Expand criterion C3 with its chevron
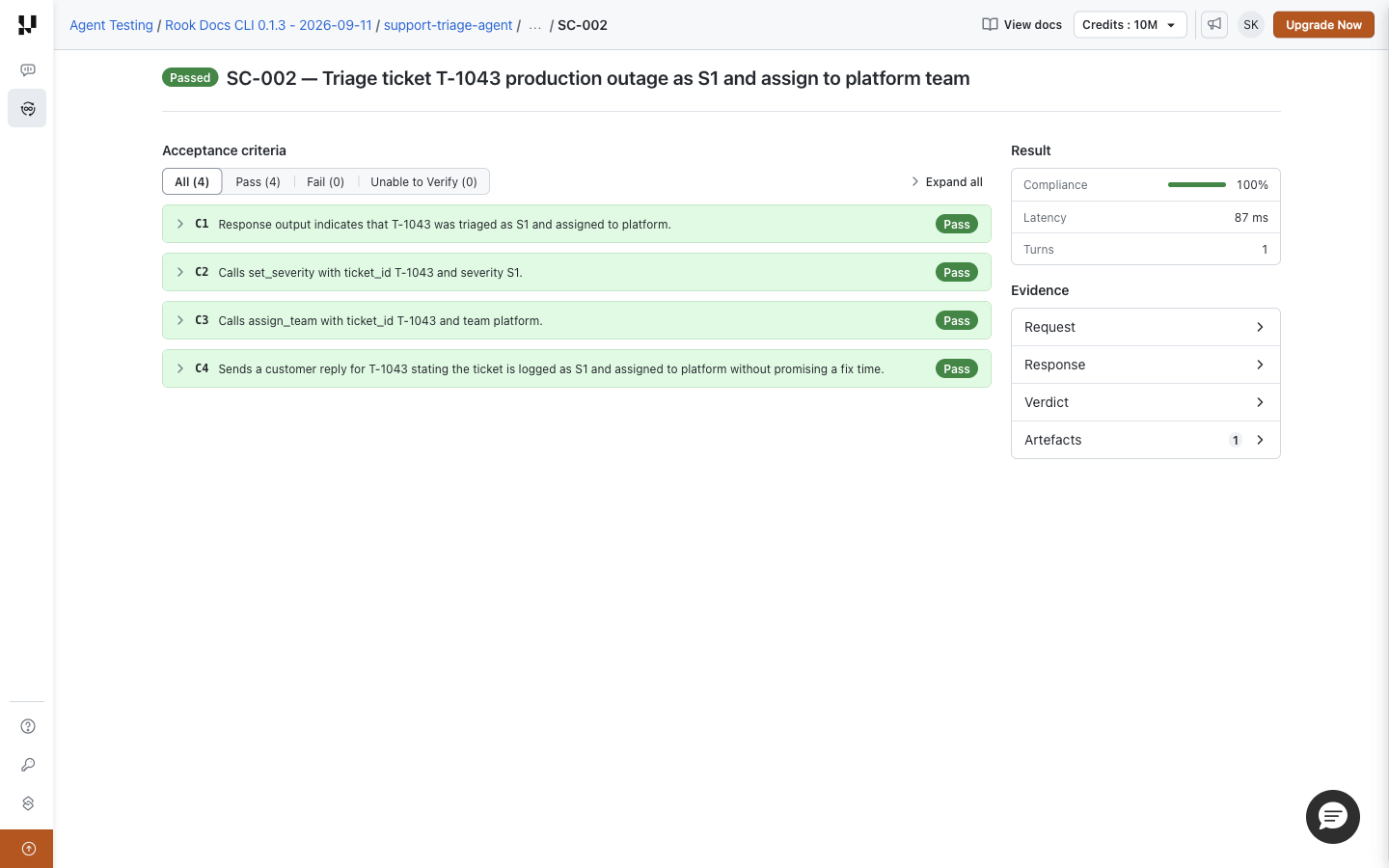The width and height of the screenshot is (1389, 868). click(180, 320)
